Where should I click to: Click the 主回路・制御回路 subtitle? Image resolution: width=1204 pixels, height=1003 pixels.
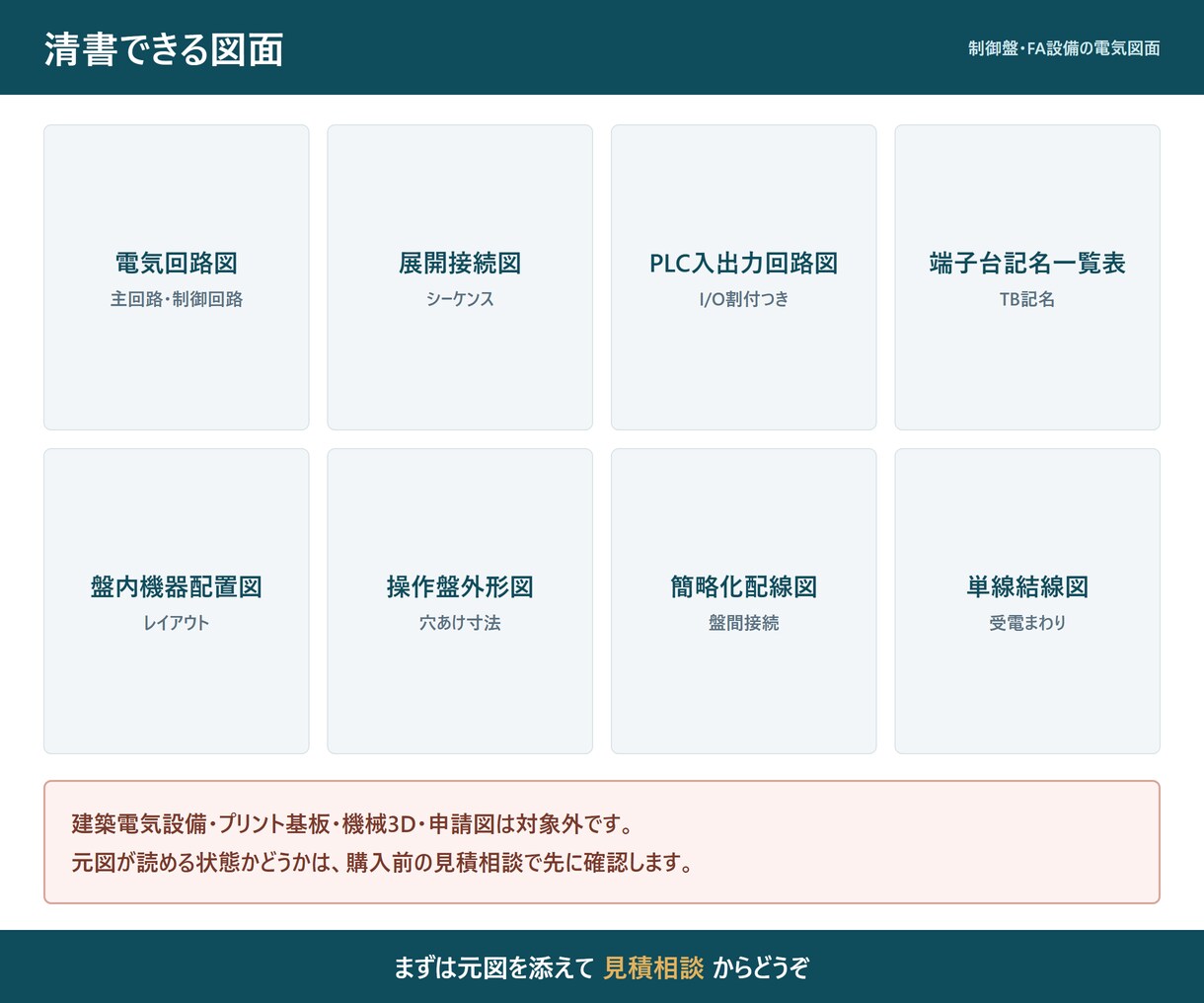coord(177,299)
